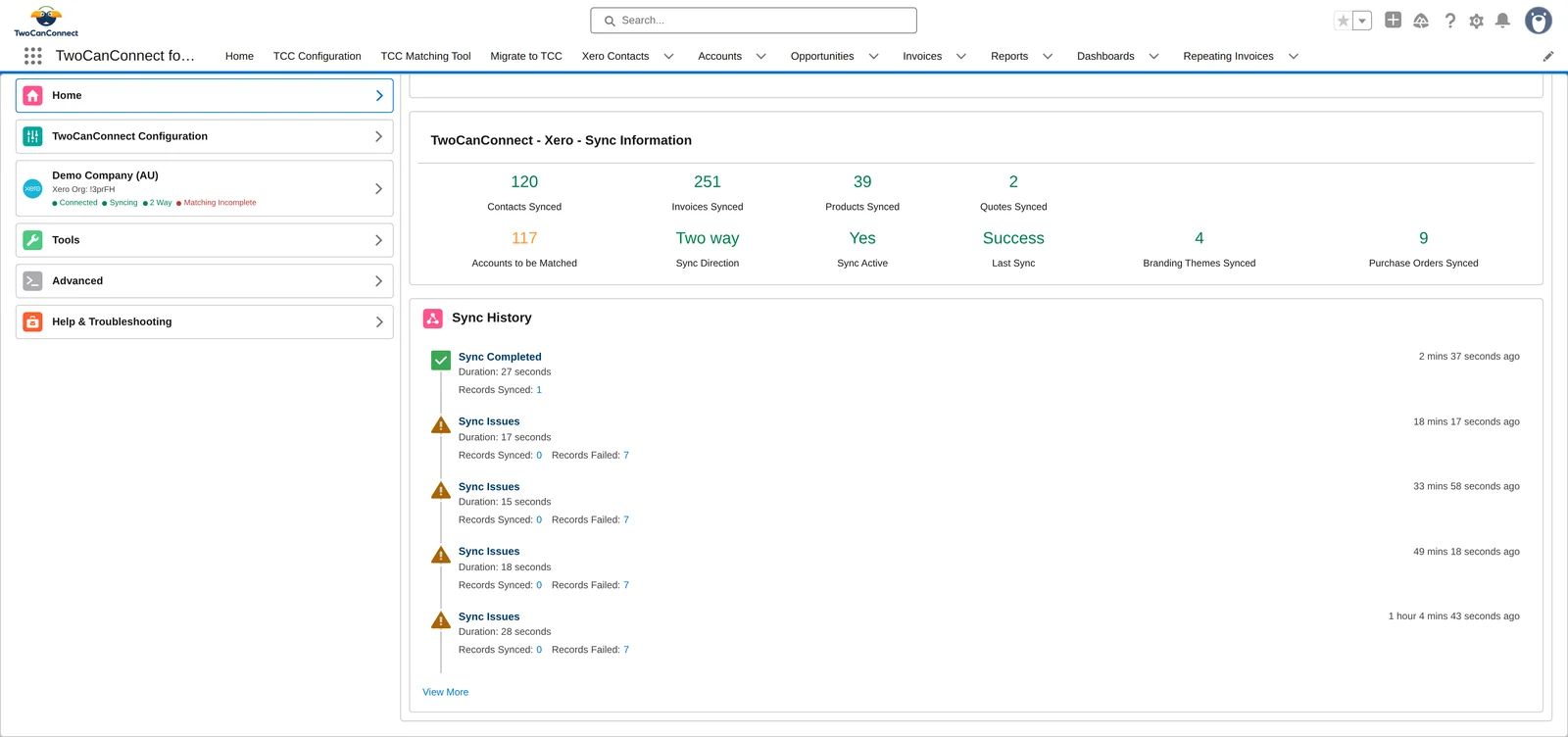The height and width of the screenshot is (737, 1568).
Task: Click the green Tools wrench icon
Action: click(x=32, y=240)
